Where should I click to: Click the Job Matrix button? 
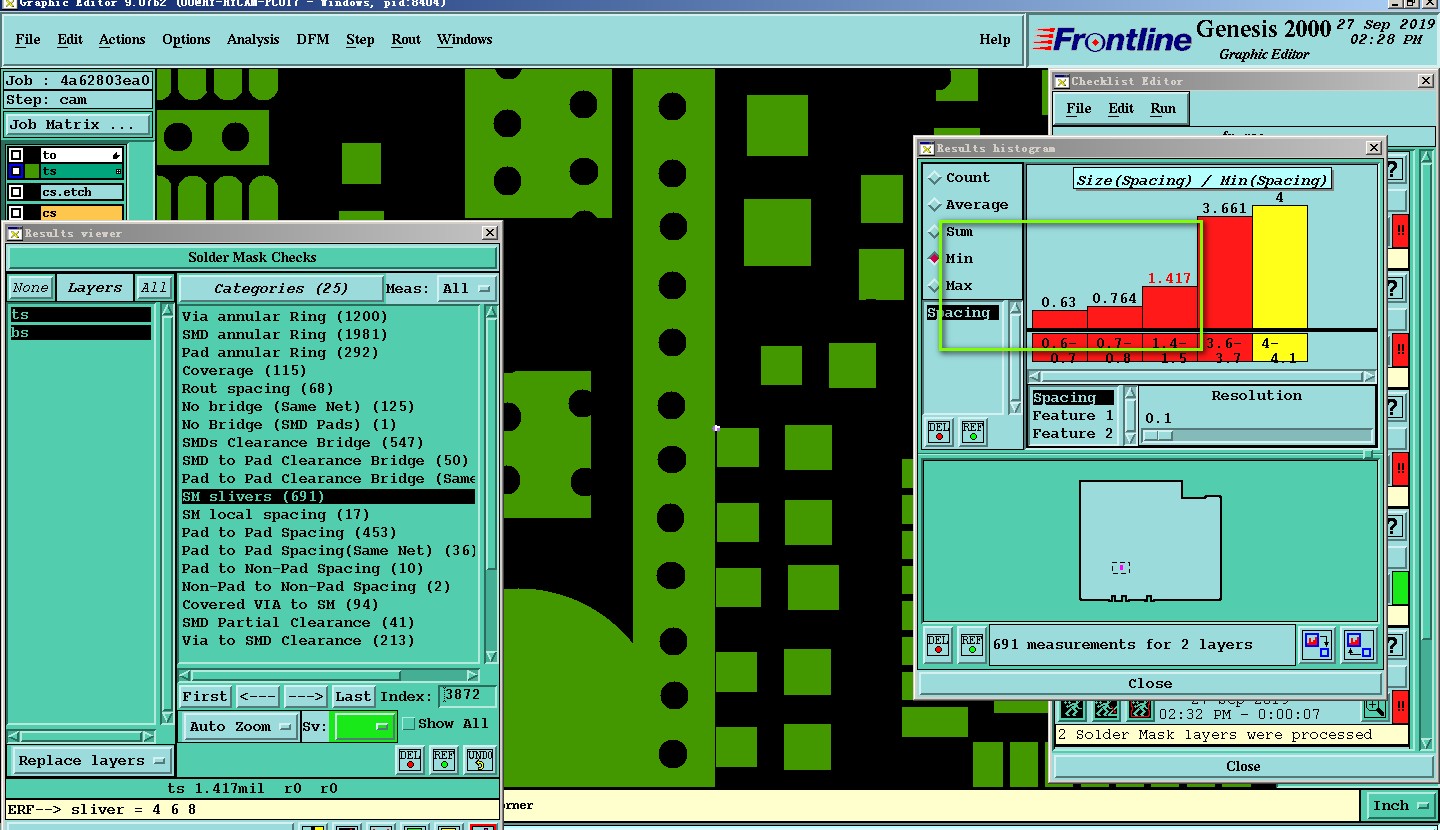78,125
